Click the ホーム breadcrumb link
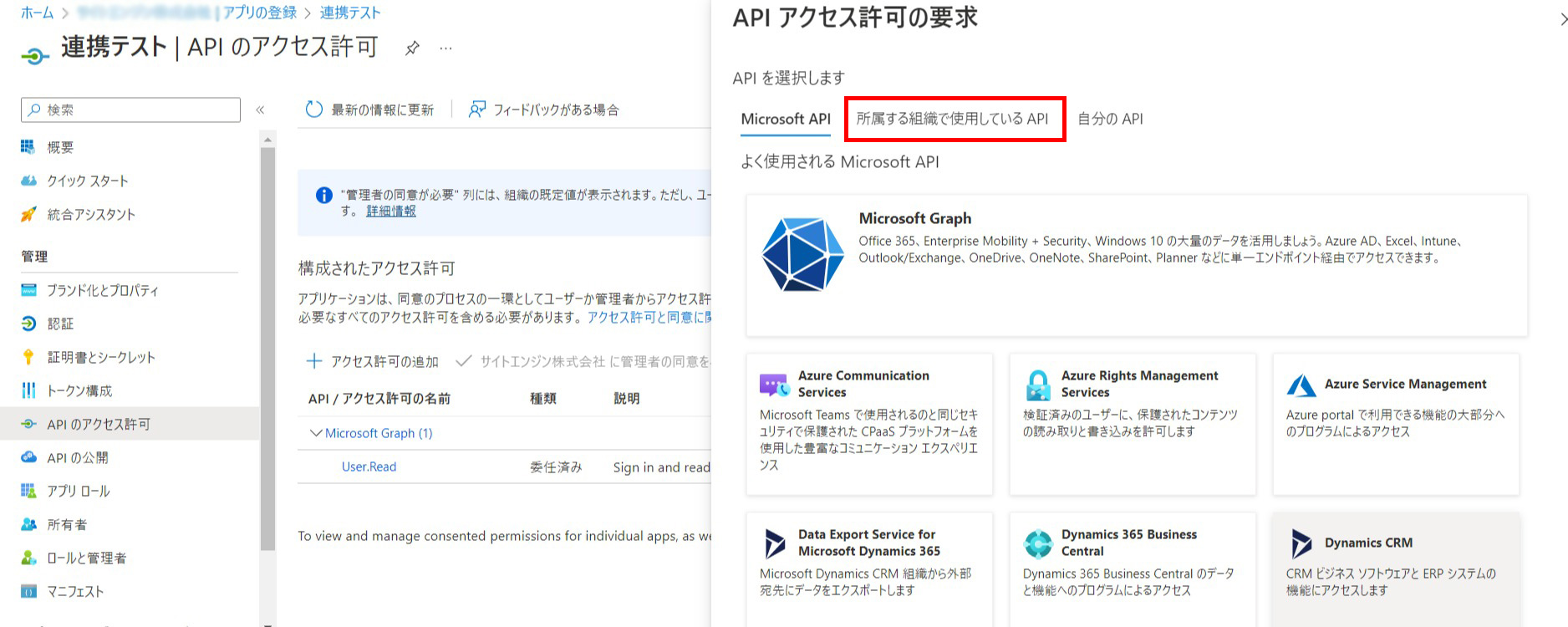Screen dimensions: 1568x627 tap(38, 13)
